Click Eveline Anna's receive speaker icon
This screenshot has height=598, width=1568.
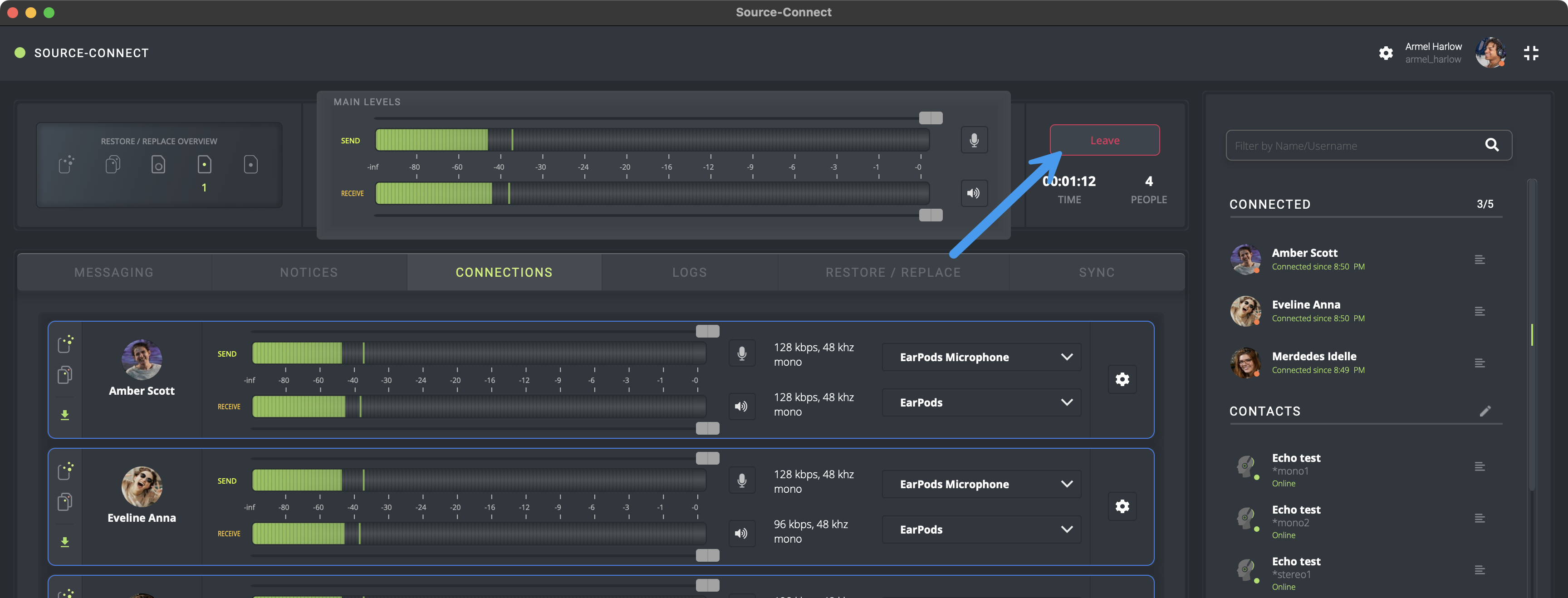coord(741,534)
